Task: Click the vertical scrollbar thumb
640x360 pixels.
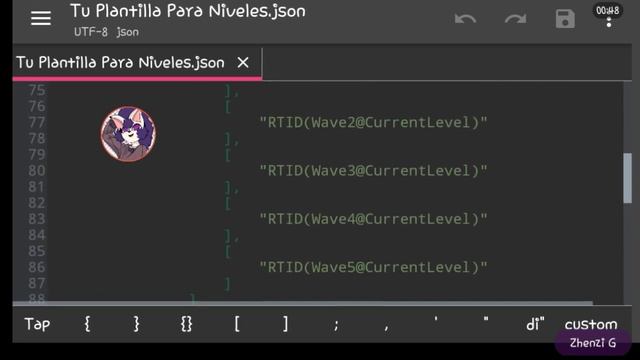Action: point(627,178)
